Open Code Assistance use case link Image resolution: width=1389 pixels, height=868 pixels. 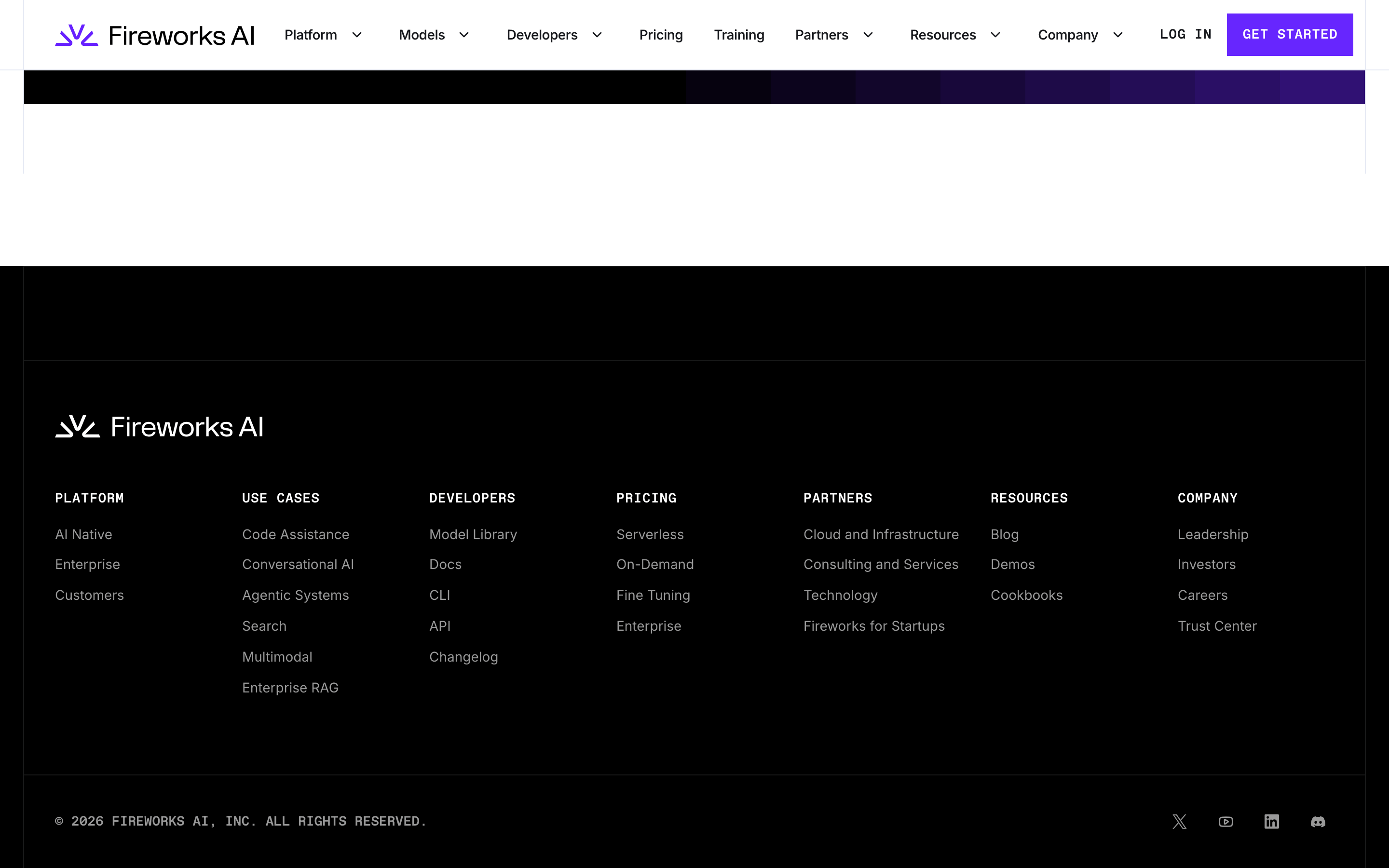[296, 534]
